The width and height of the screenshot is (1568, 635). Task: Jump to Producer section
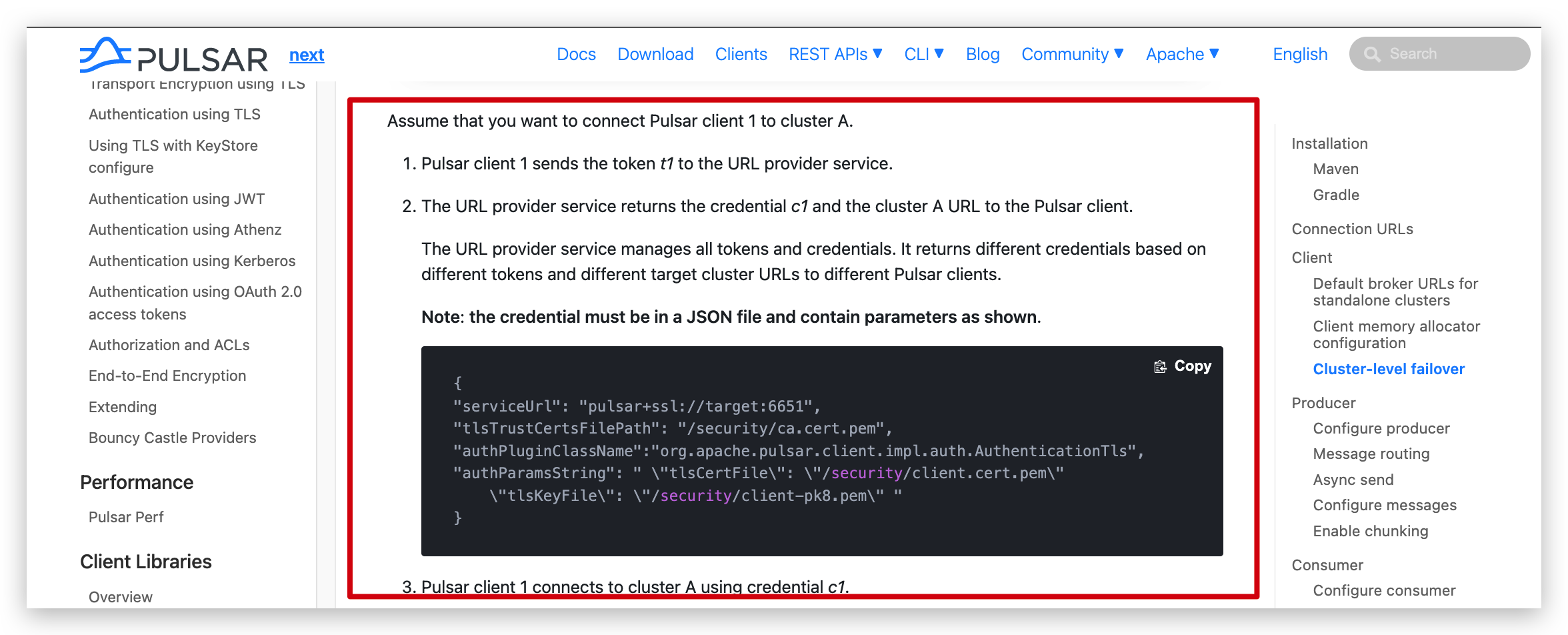[x=1323, y=403]
